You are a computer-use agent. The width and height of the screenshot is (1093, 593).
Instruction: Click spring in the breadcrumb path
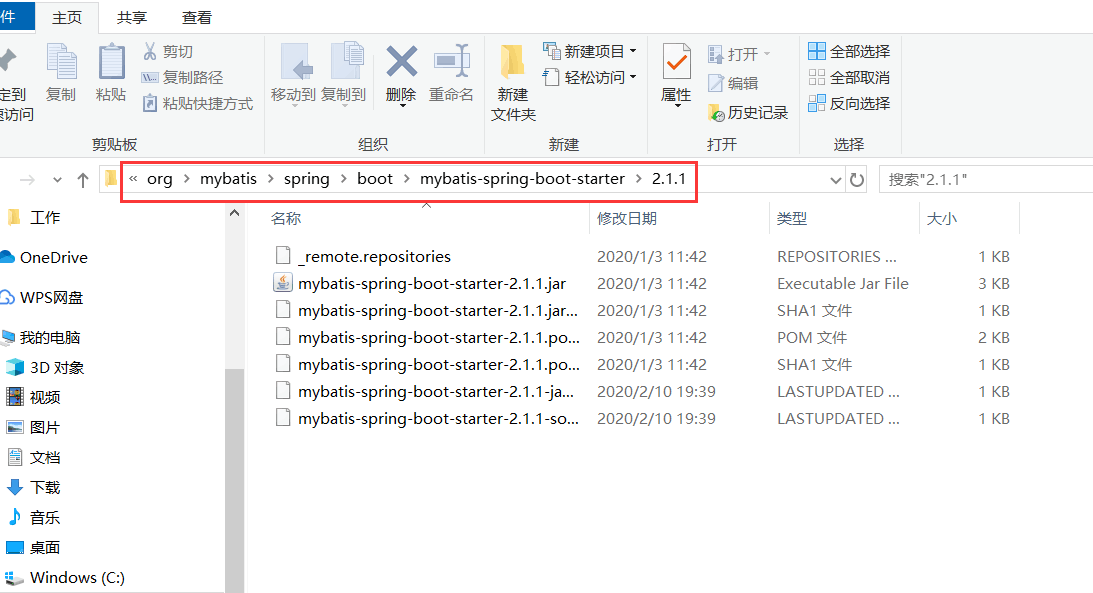coord(307,179)
